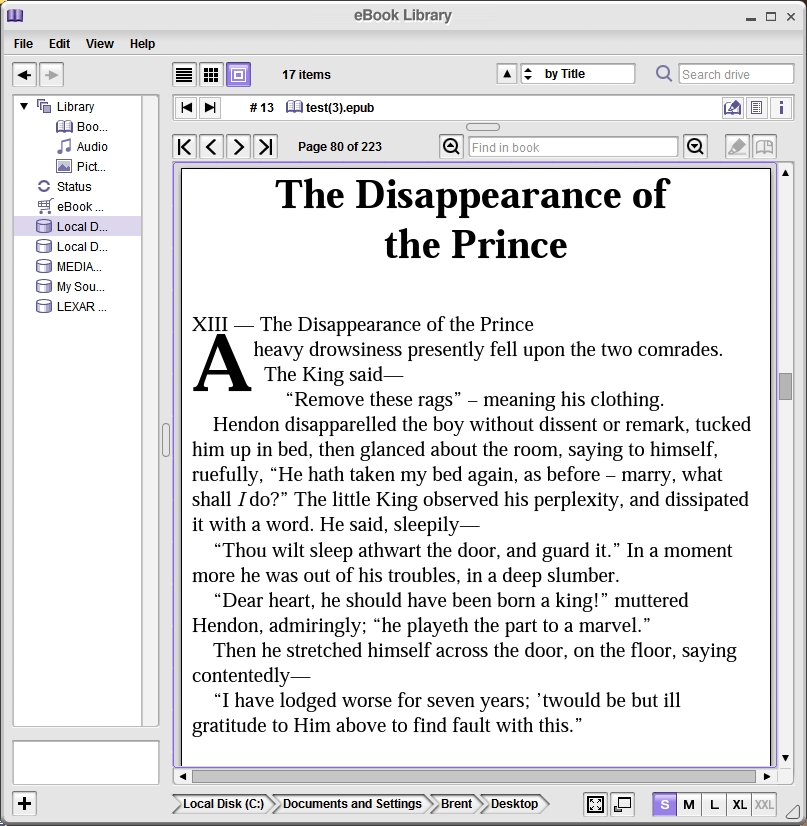Screen dimensions: 807x826
Task: Go to next page
Action: (x=238, y=146)
